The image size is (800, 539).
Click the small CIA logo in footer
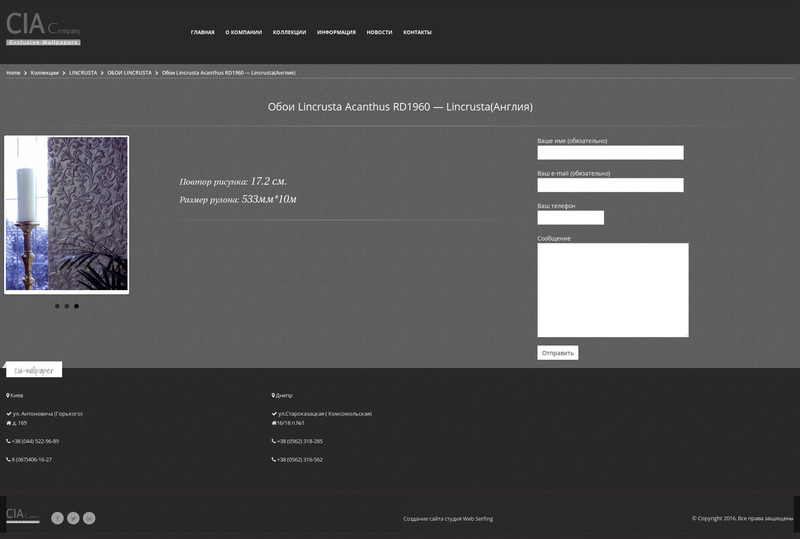click(23, 516)
